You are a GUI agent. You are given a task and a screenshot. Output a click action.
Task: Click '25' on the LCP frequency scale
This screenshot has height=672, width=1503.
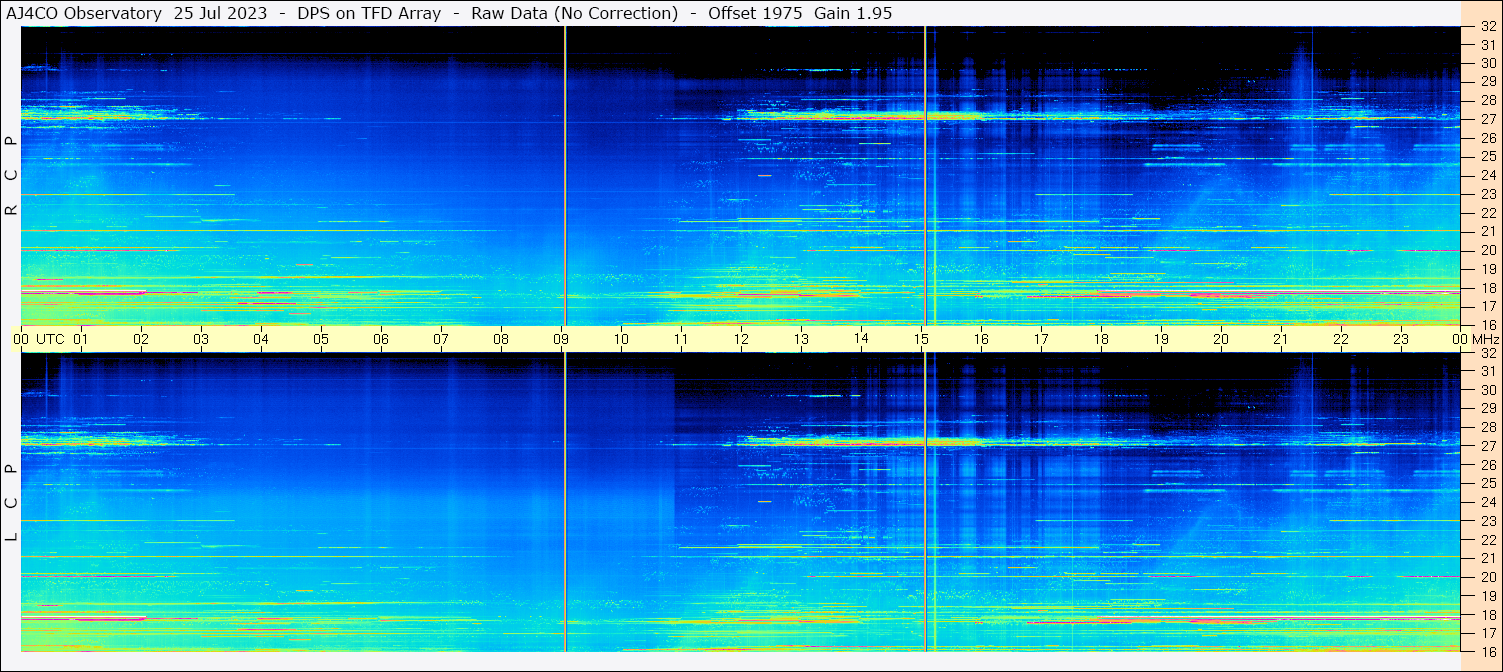point(1488,483)
